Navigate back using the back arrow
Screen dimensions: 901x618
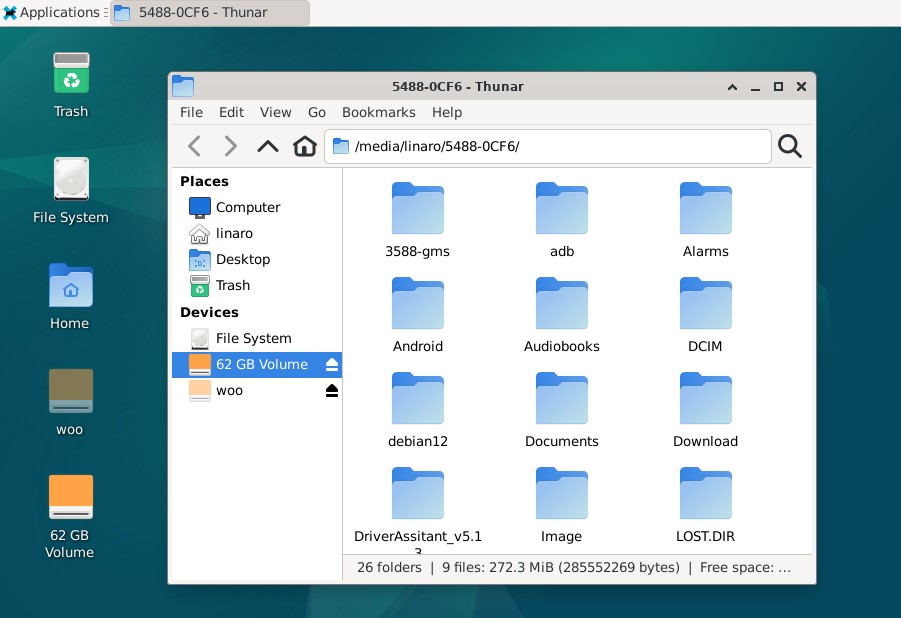[194, 146]
